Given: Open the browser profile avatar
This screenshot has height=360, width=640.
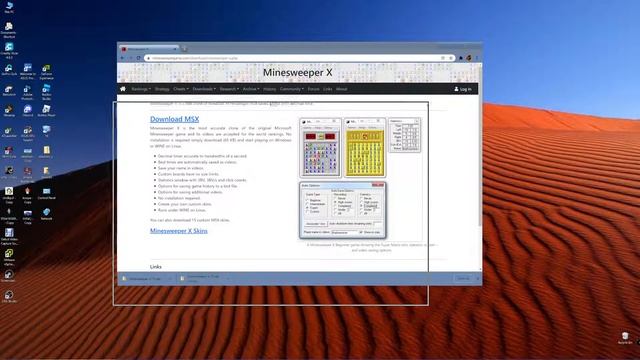Looking at the screenshot, I should click(x=469, y=58).
